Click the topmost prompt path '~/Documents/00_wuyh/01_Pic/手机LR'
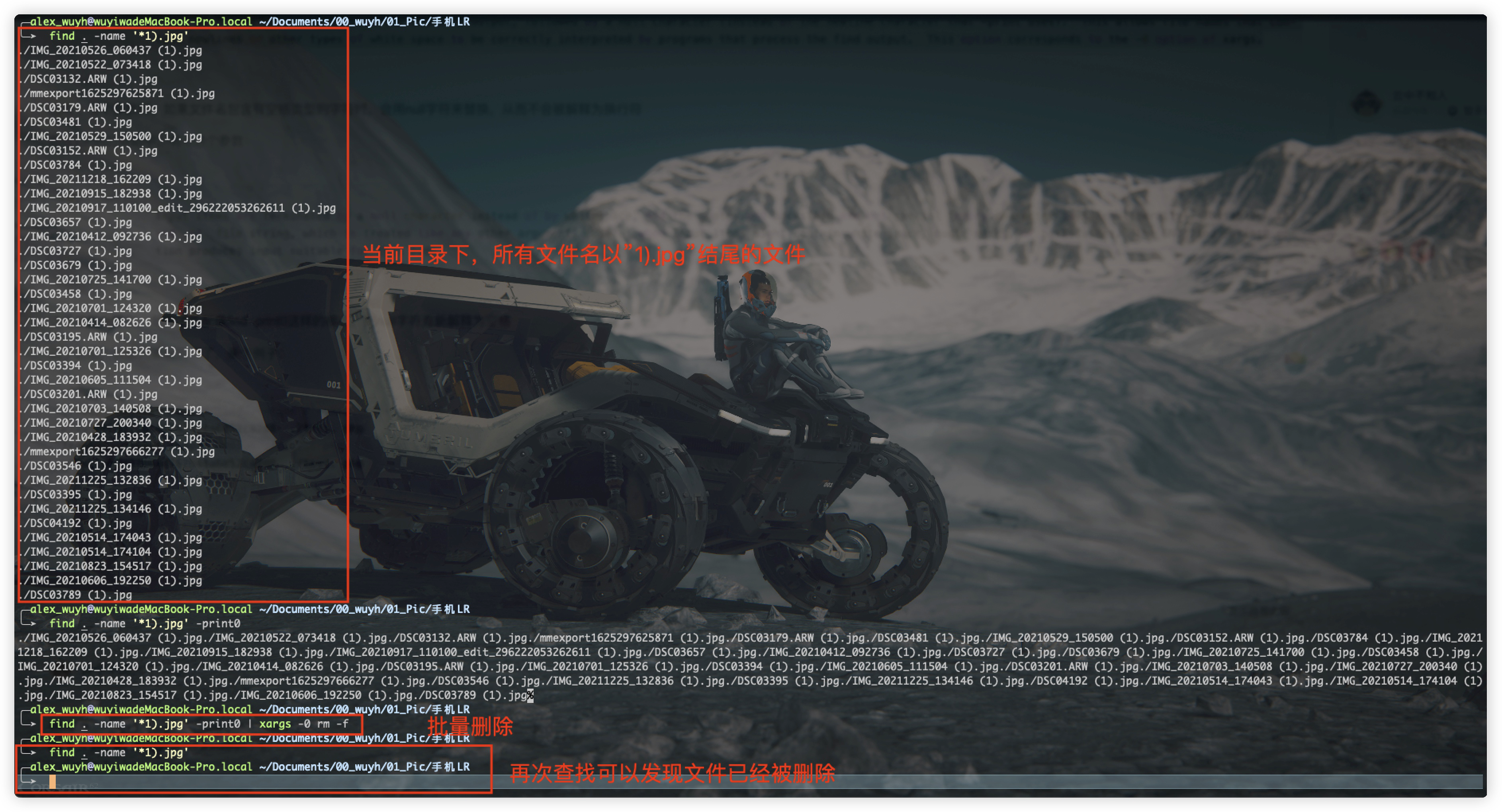 click(x=364, y=21)
